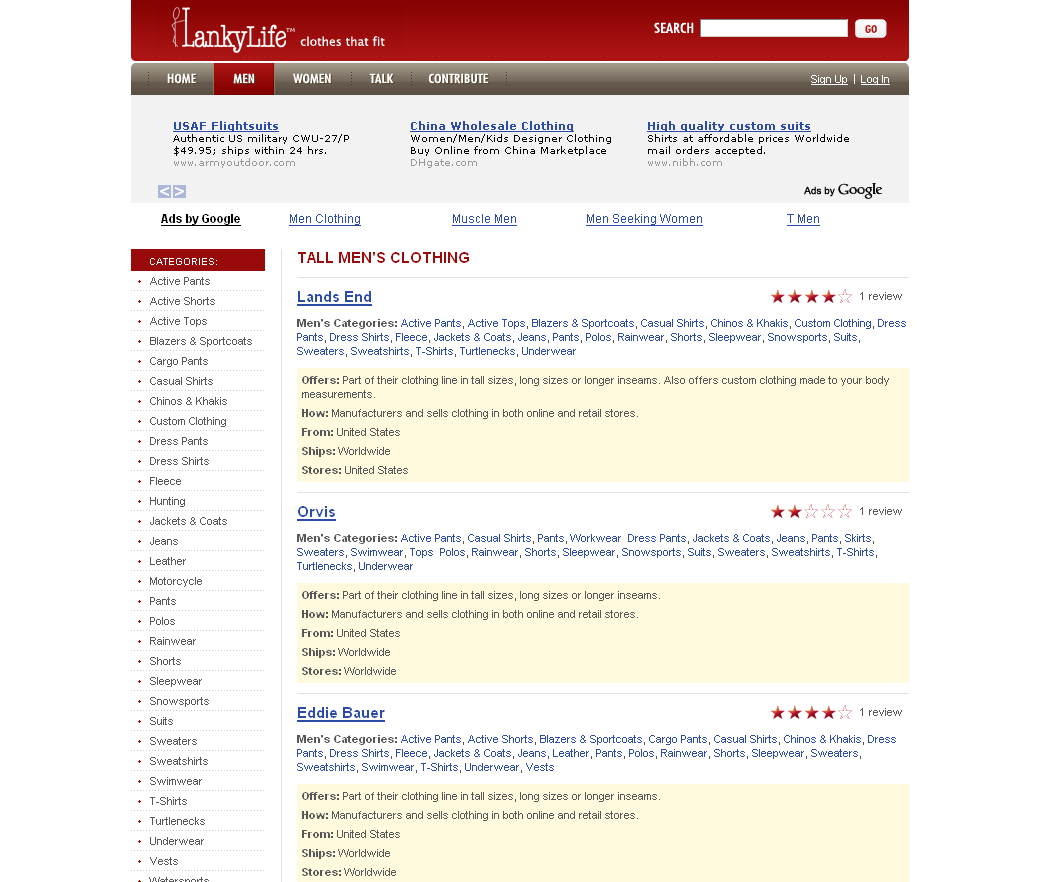Viewport: 1044px width, 882px height.
Task: Open Men Clothing ad link
Action: tap(325, 219)
